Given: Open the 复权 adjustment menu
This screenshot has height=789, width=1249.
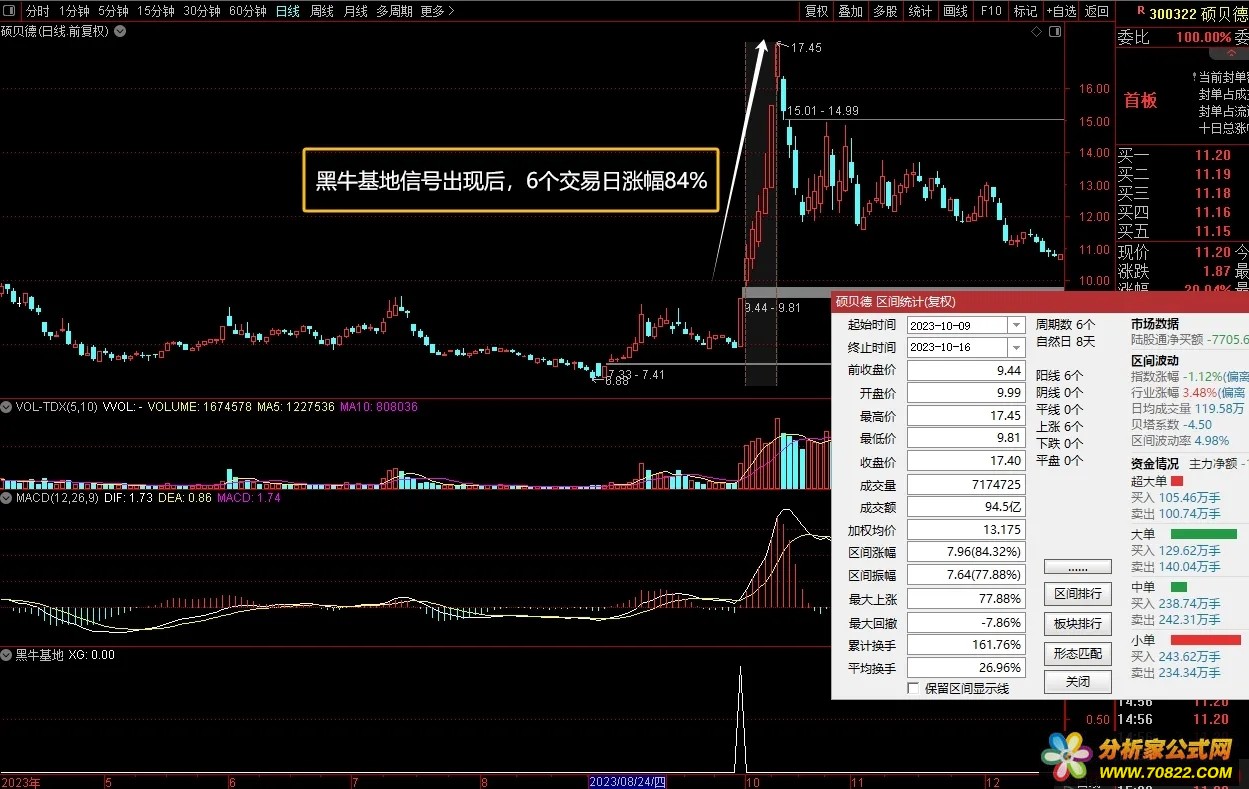Looking at the screenshot, I should click(816, 11).
